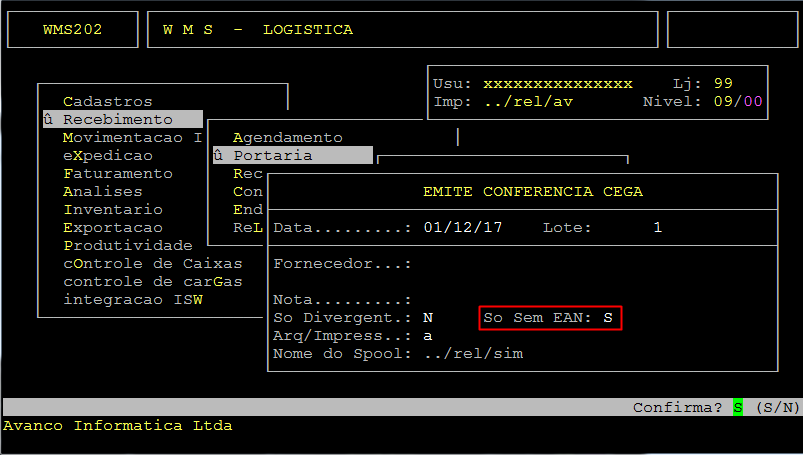Click the green Confirma S field

pos(738,407)
